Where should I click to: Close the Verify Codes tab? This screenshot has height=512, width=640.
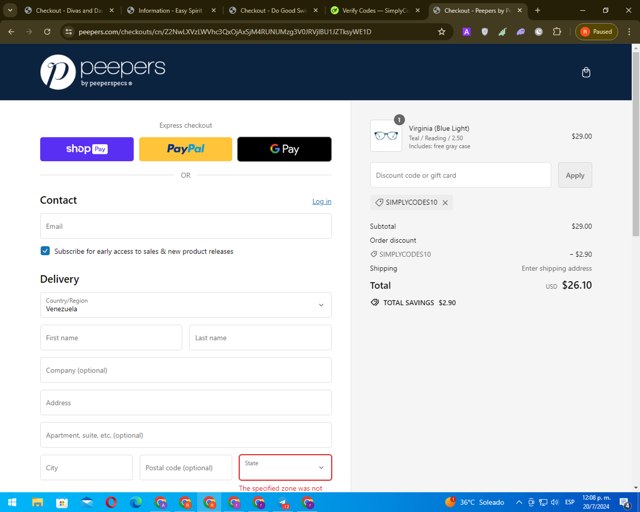click(418, 11)
